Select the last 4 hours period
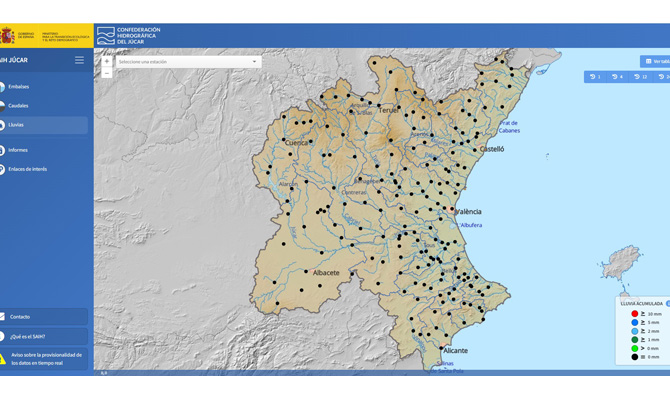The image size is (670, 400). click(617, 77)
